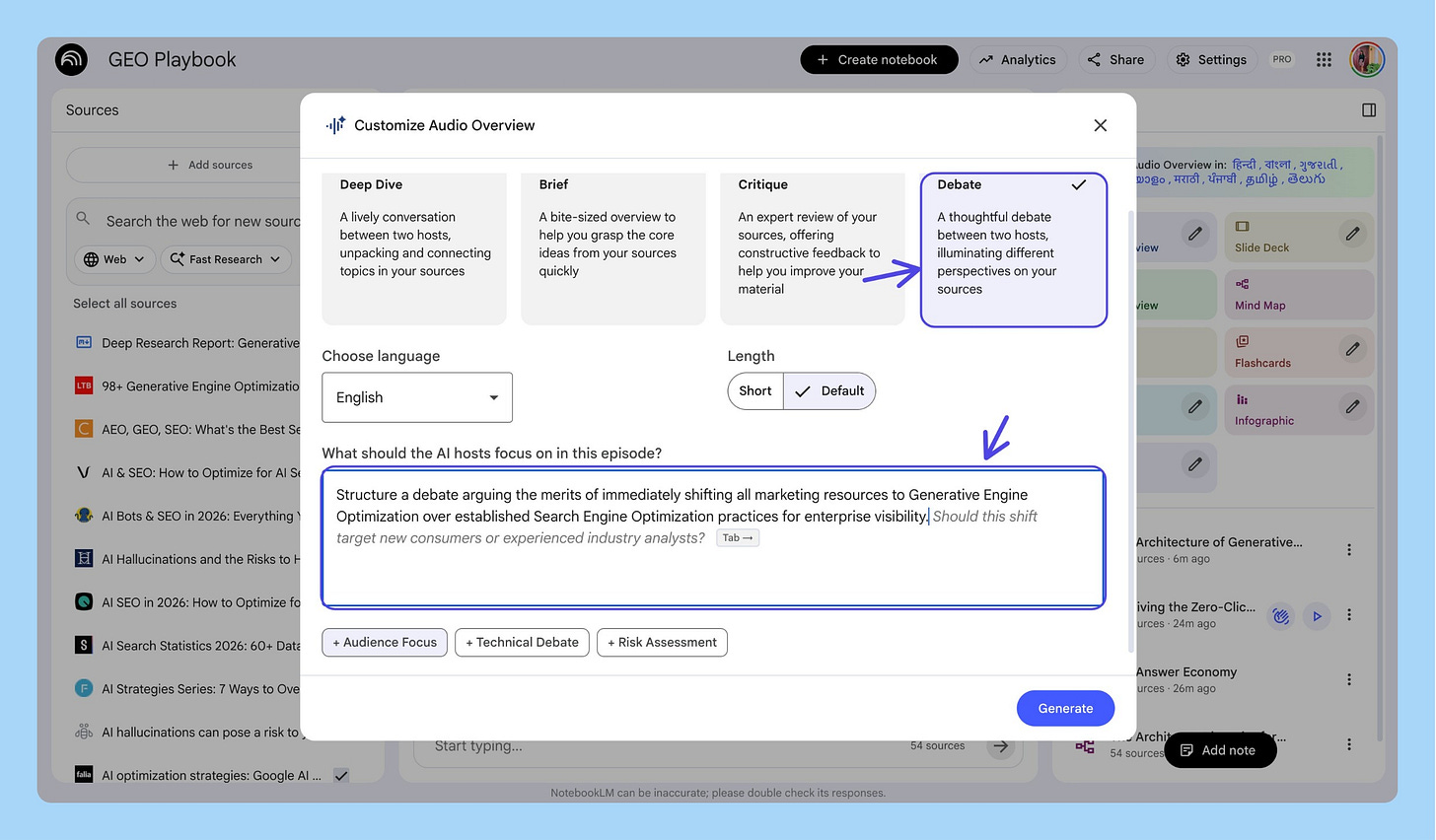Click the NotebookLM logo icon

[72, 59]
